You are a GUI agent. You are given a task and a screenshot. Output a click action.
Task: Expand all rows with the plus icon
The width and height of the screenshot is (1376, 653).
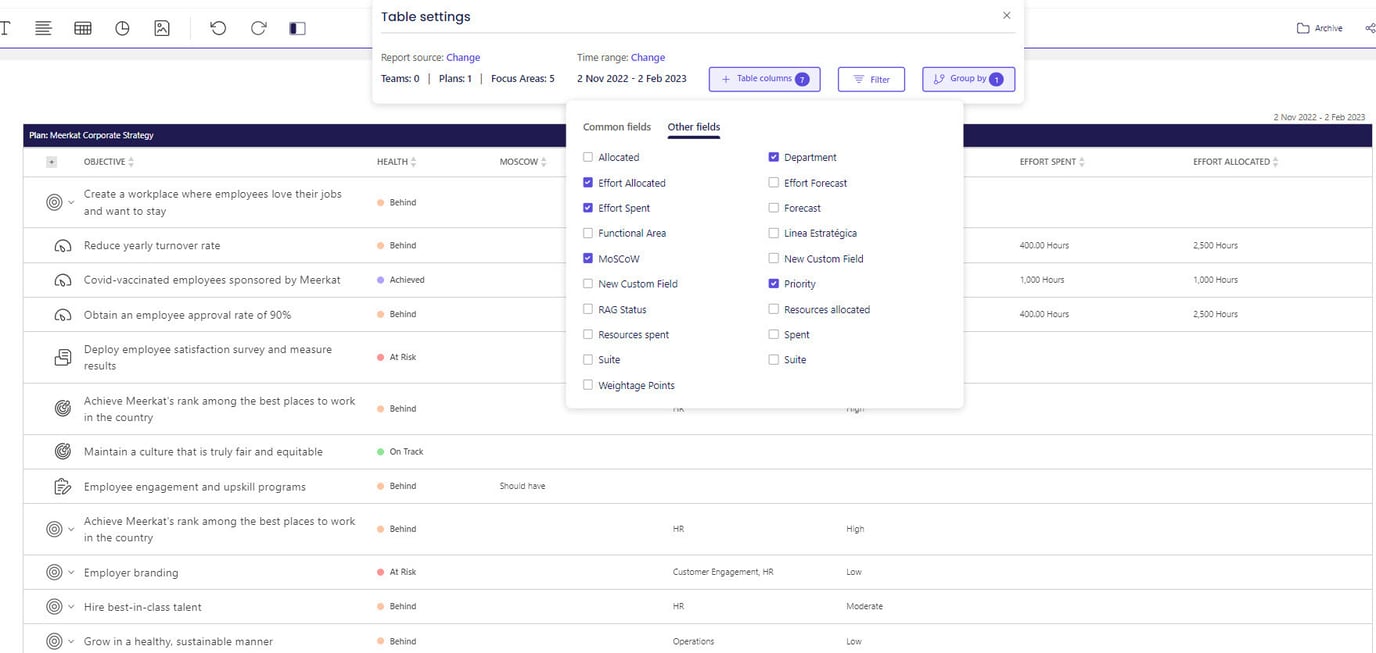pyautogui.click(x=52, y=162)
